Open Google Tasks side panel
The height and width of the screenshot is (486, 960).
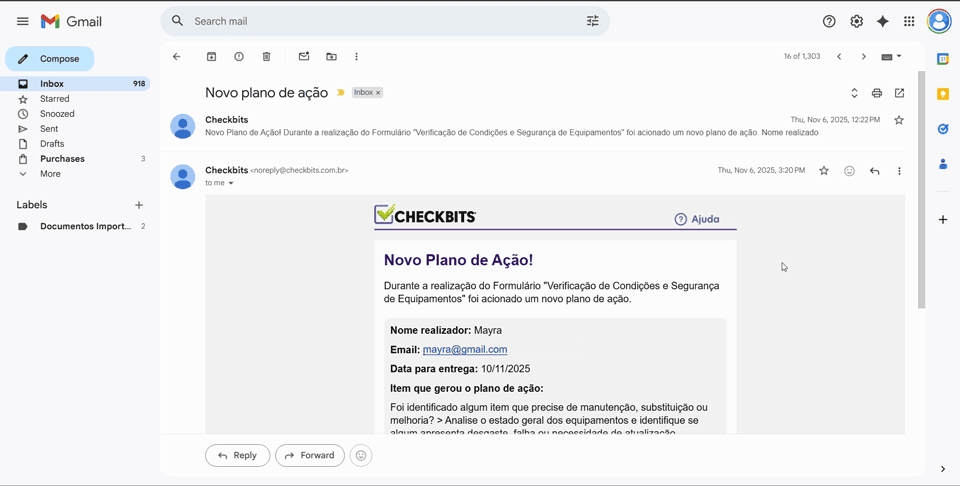[943, 129]
